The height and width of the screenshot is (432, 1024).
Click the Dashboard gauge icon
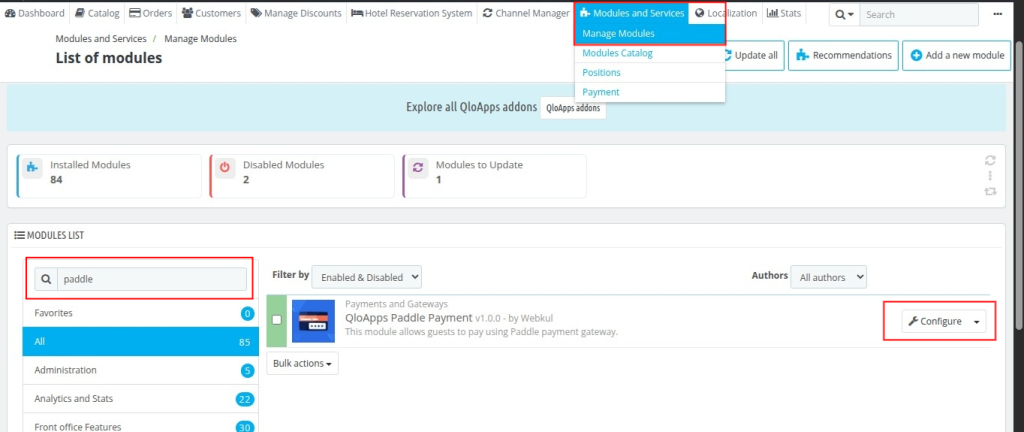coord(10,13)
